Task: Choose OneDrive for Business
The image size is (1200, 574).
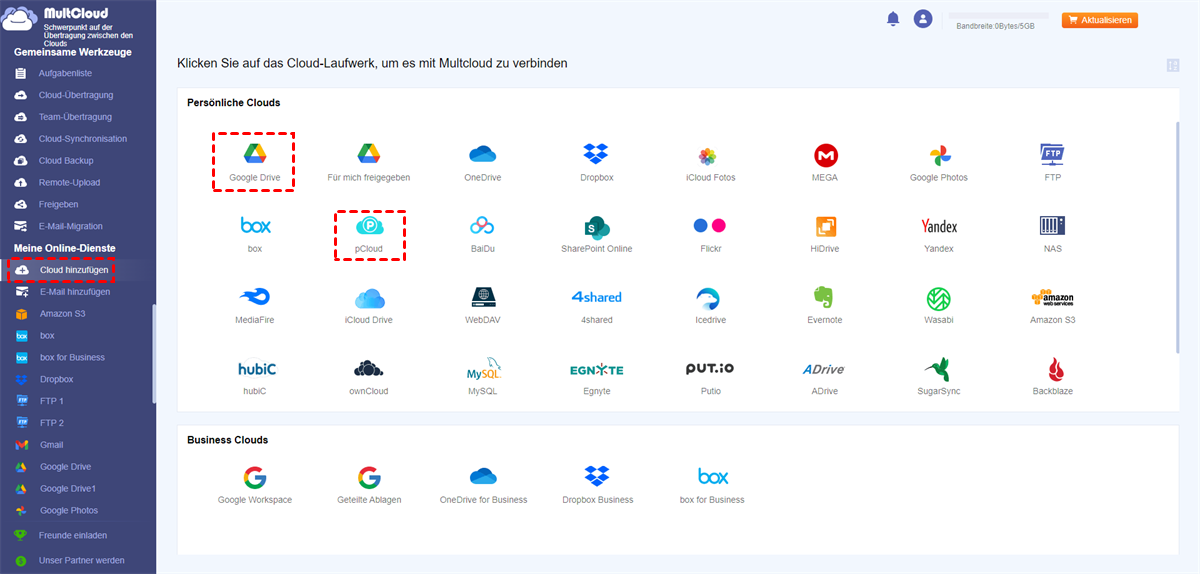Action: click(483, 476)
